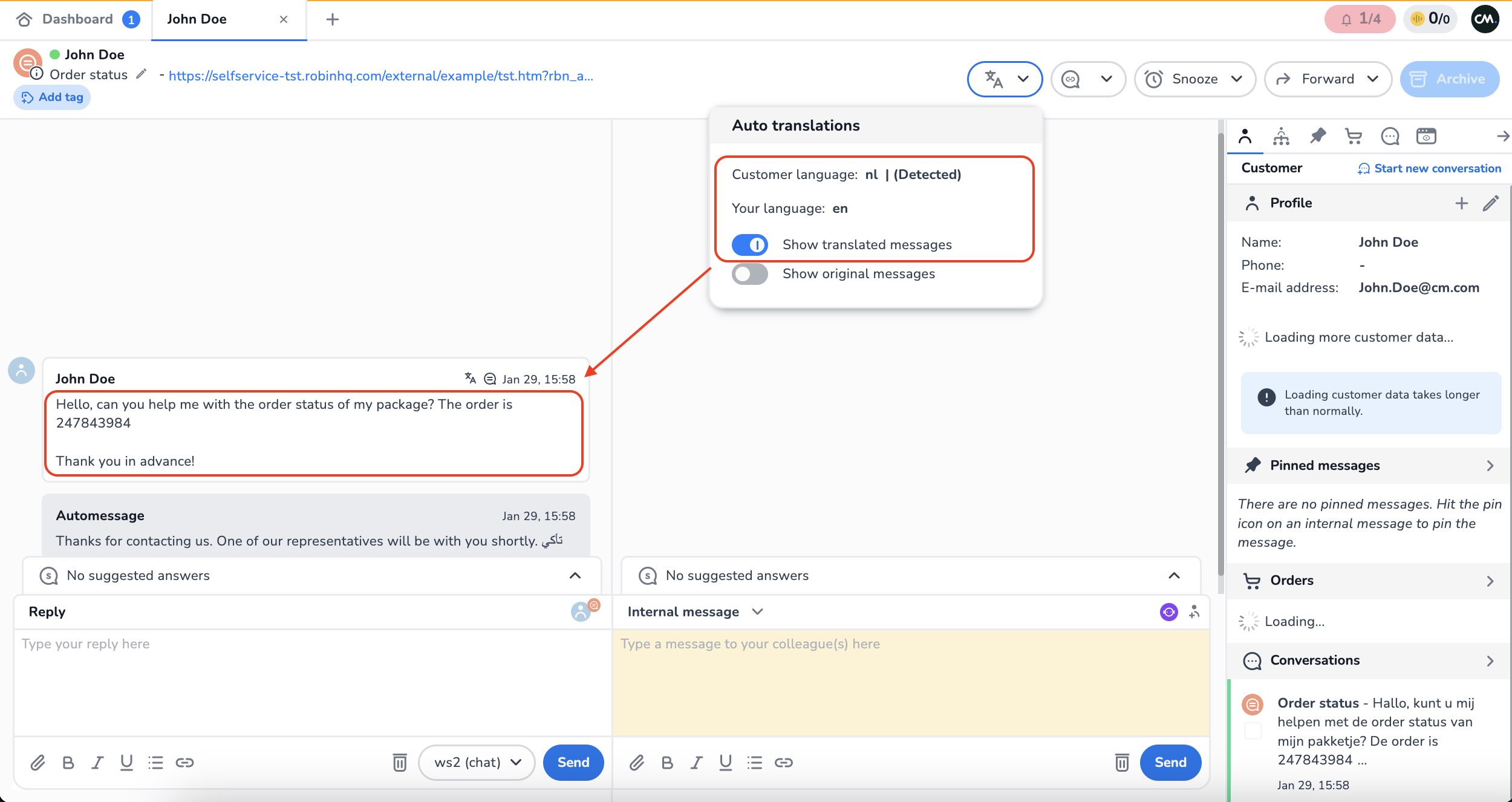Open the shopping cart orders tab icon

(1353, 136)
